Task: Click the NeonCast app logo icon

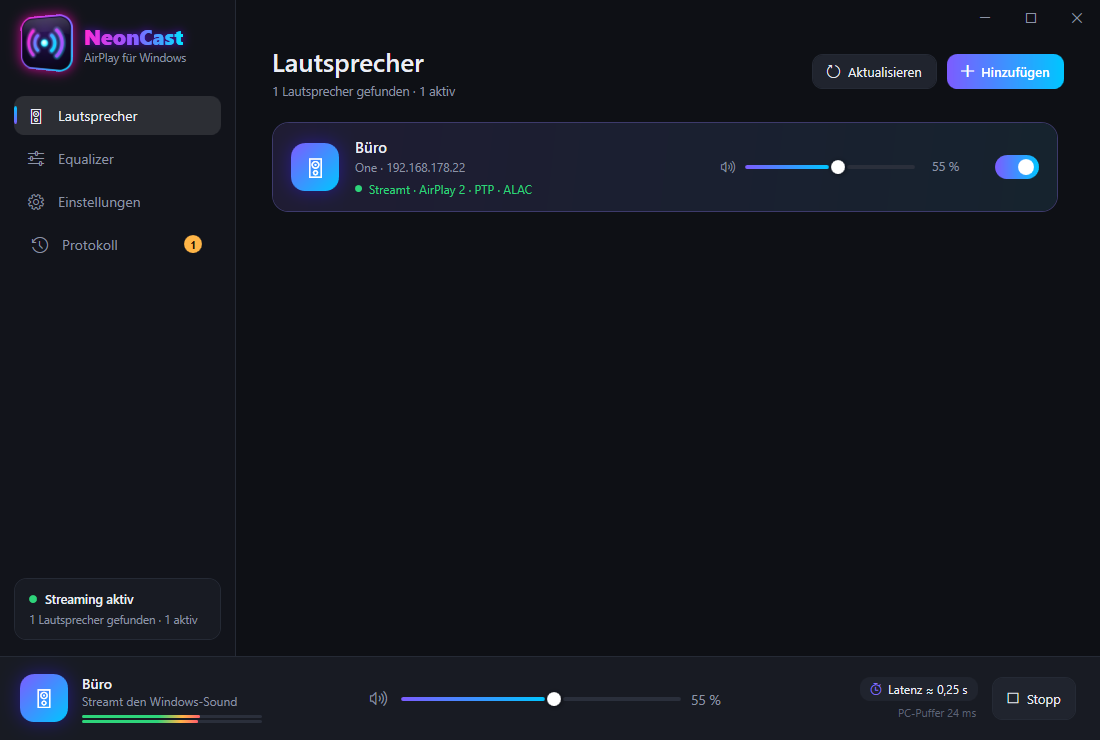Action: [x=46, y=43]
